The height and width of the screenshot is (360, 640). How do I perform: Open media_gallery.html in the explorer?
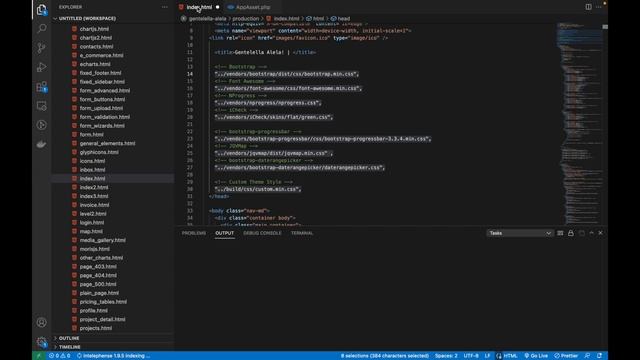coord(102,240)
